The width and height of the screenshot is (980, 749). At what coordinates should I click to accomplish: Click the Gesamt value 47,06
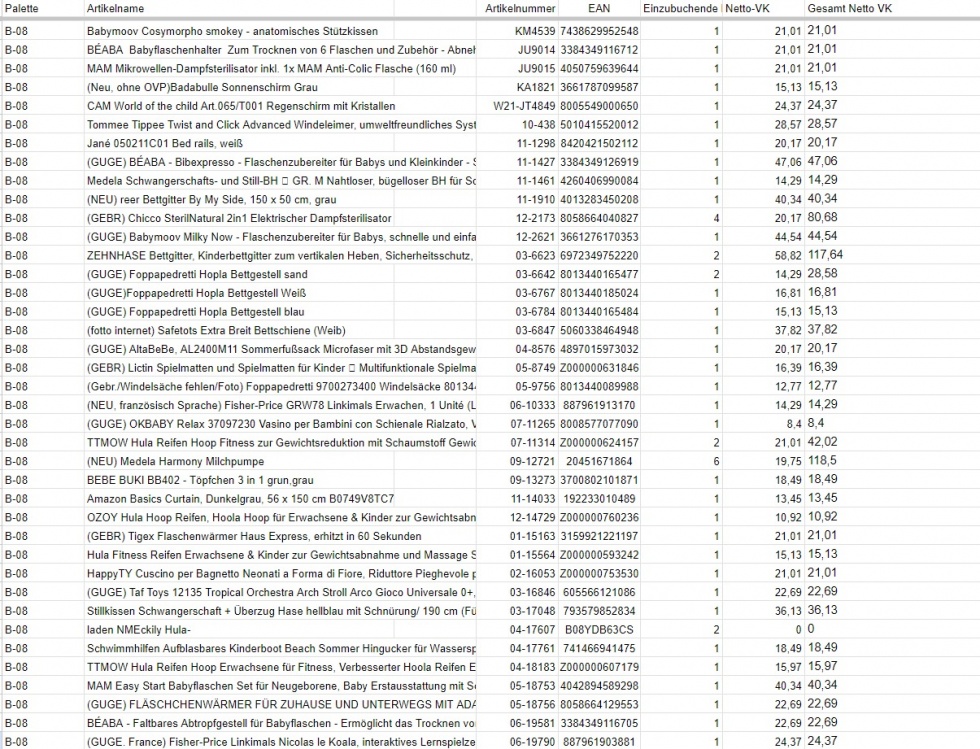(822, 161)
